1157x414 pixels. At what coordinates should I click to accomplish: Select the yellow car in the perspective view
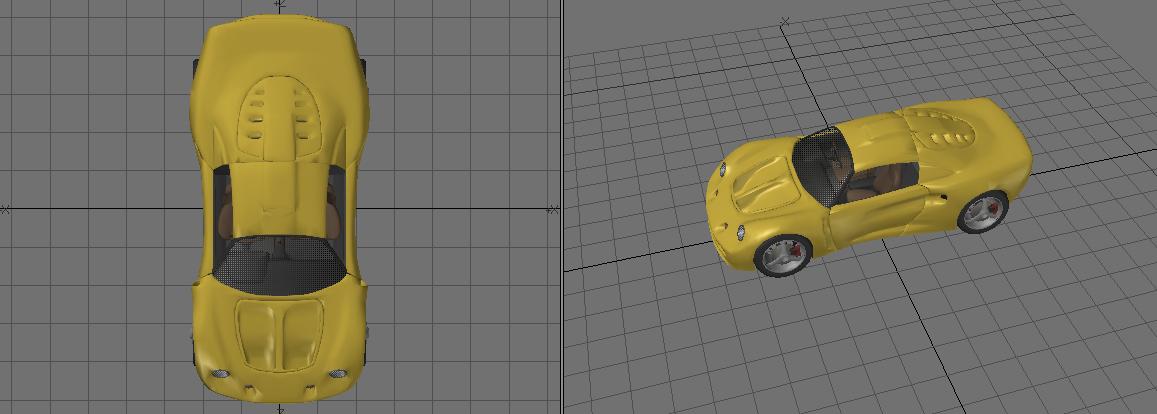coord(868,186)
